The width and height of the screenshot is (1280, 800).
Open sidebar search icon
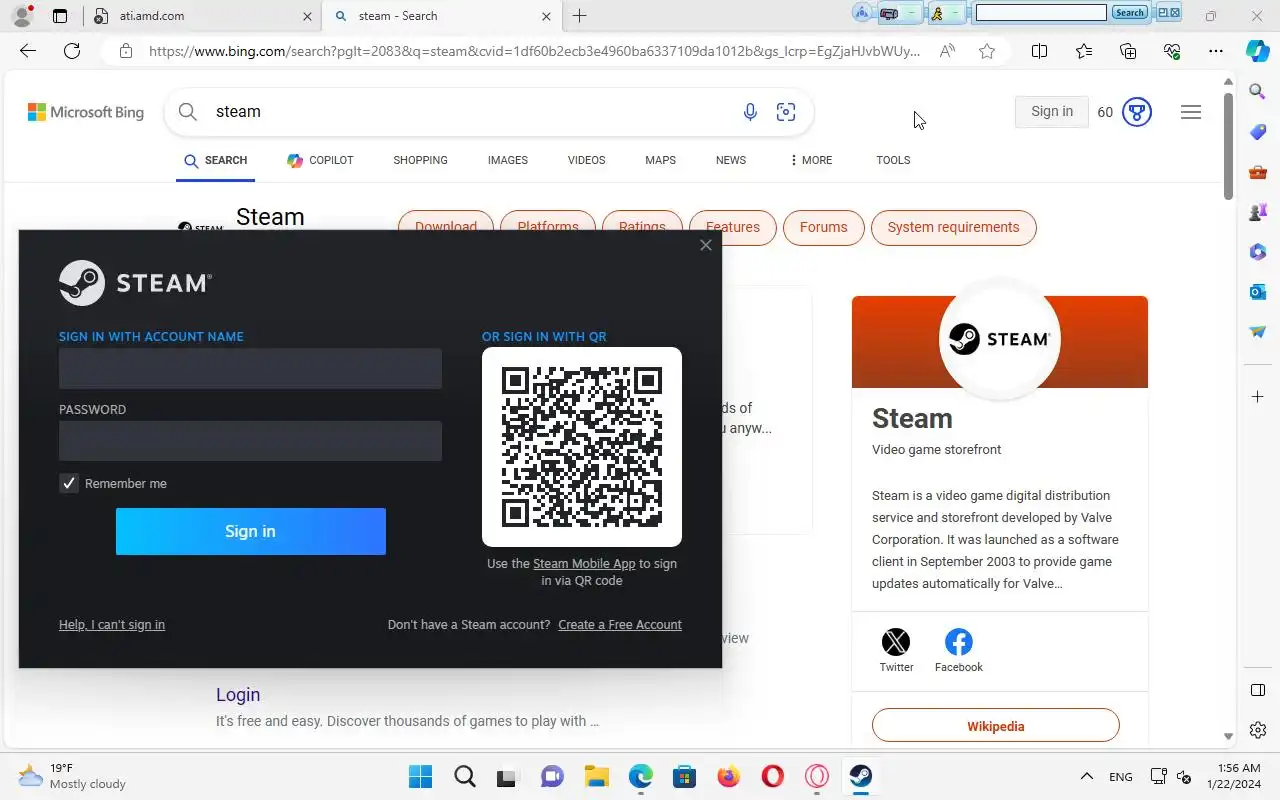tap(1258, 91)
